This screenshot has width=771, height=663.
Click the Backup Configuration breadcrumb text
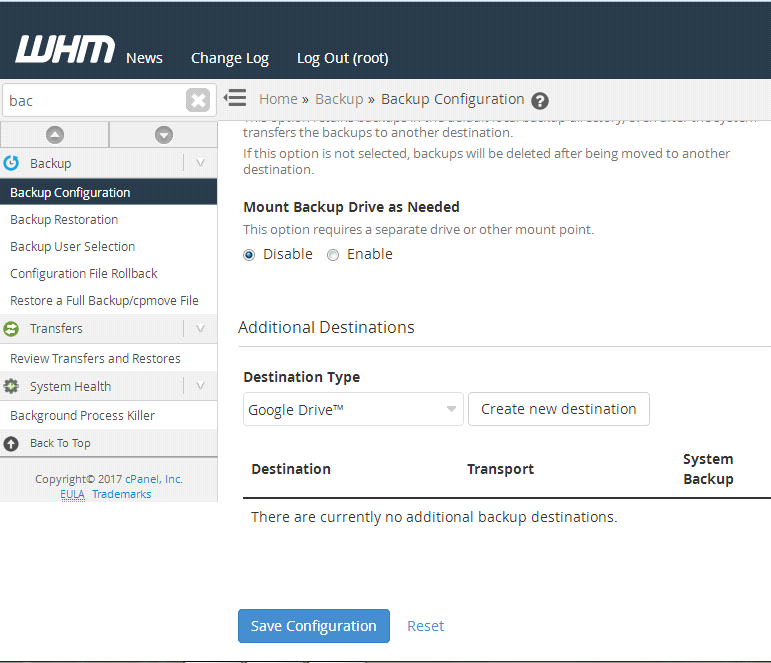click(x=452, y=99)
